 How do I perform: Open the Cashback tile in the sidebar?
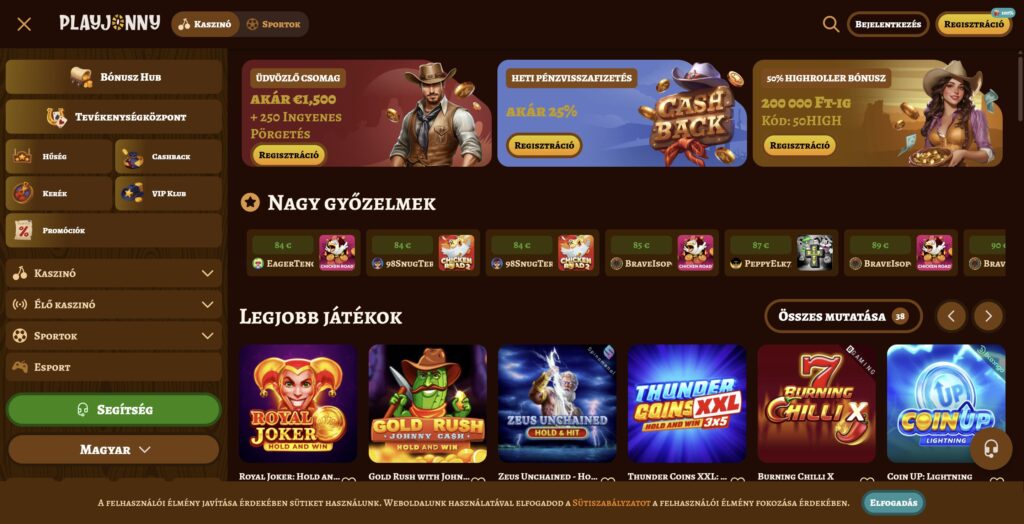168,157
